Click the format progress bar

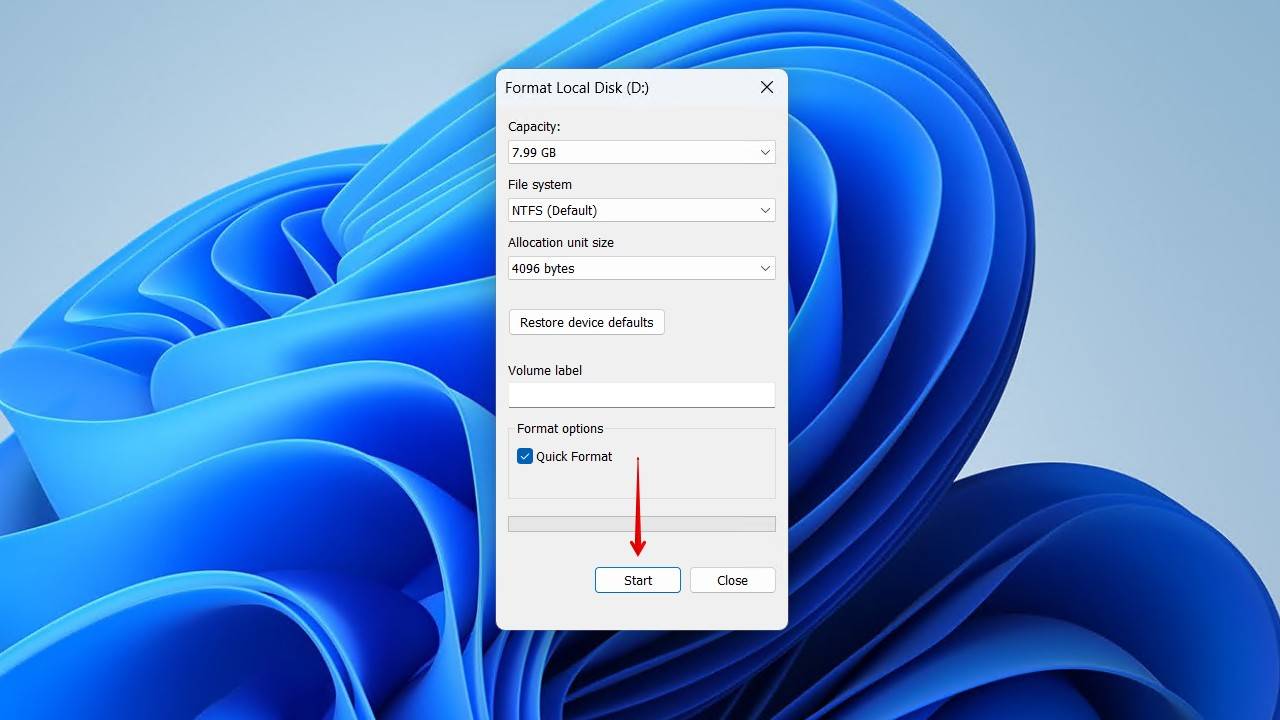[x=641, y=524]
